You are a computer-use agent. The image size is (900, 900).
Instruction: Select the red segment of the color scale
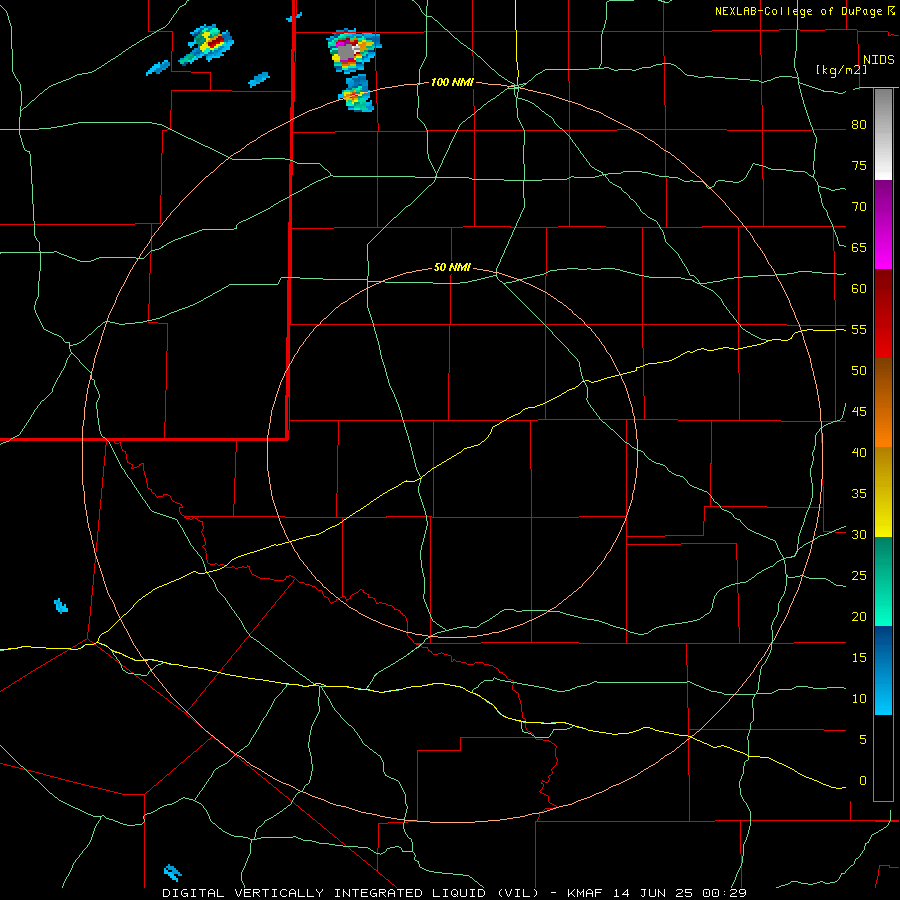coord(883,314)
